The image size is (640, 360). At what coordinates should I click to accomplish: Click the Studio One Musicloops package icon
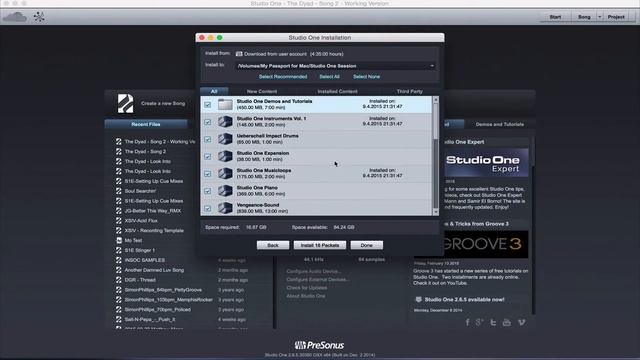[225, 173]
